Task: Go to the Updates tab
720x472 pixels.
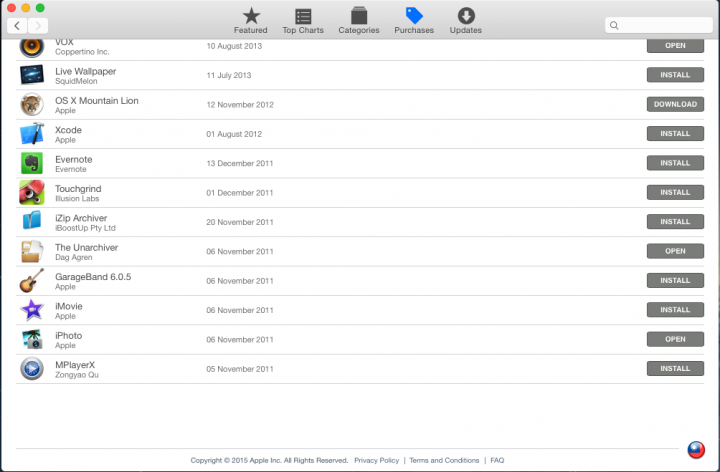Action: 466,21
